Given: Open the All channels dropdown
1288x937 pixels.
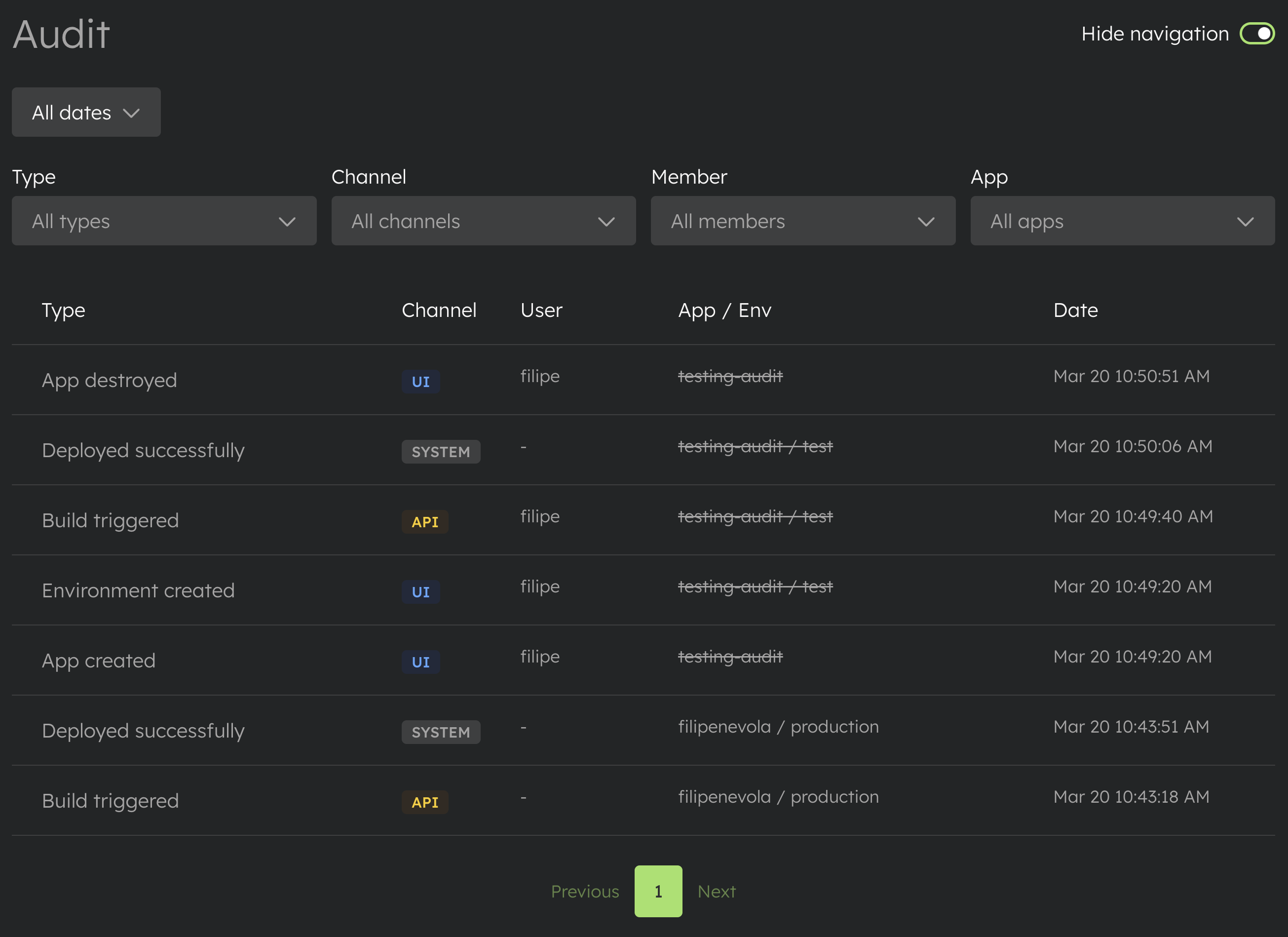Looking at the screenshot, I should tap(483, 221).
